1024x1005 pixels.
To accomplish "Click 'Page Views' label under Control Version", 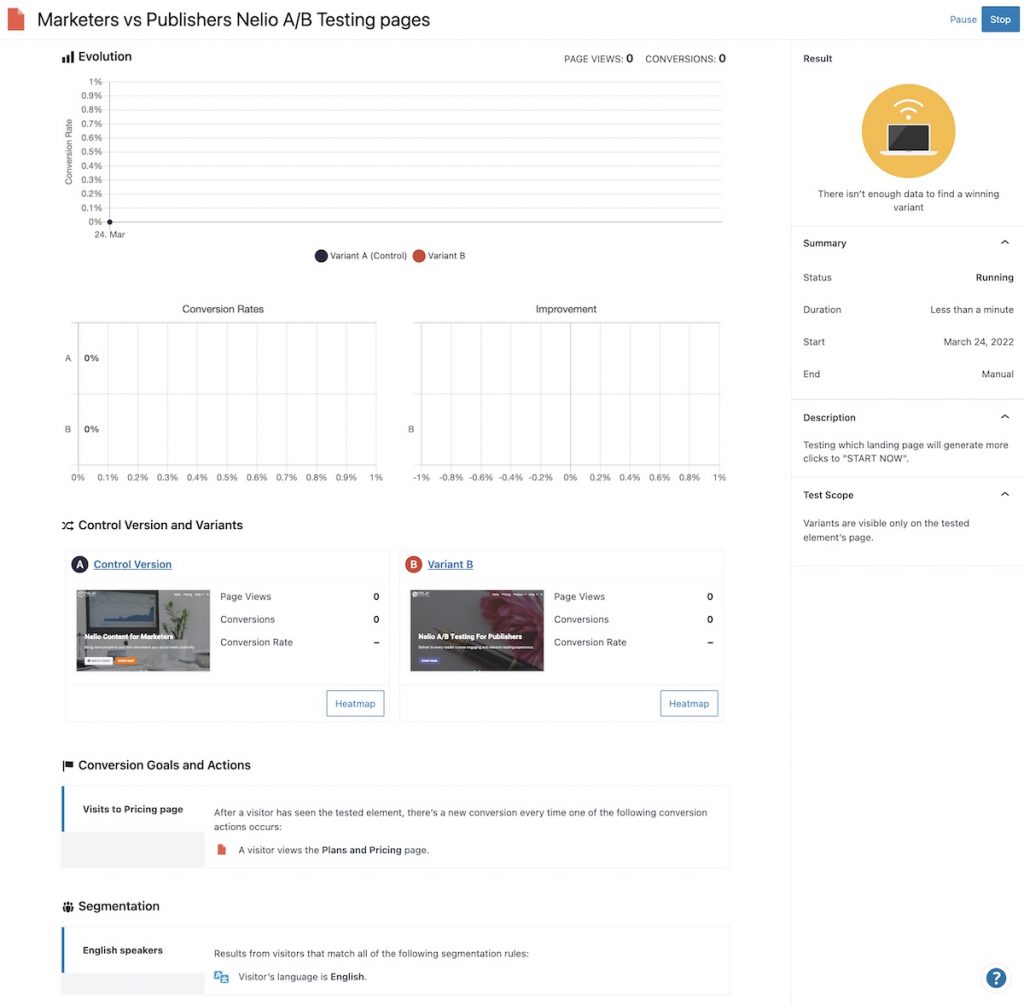I will [x=246, y=597].
